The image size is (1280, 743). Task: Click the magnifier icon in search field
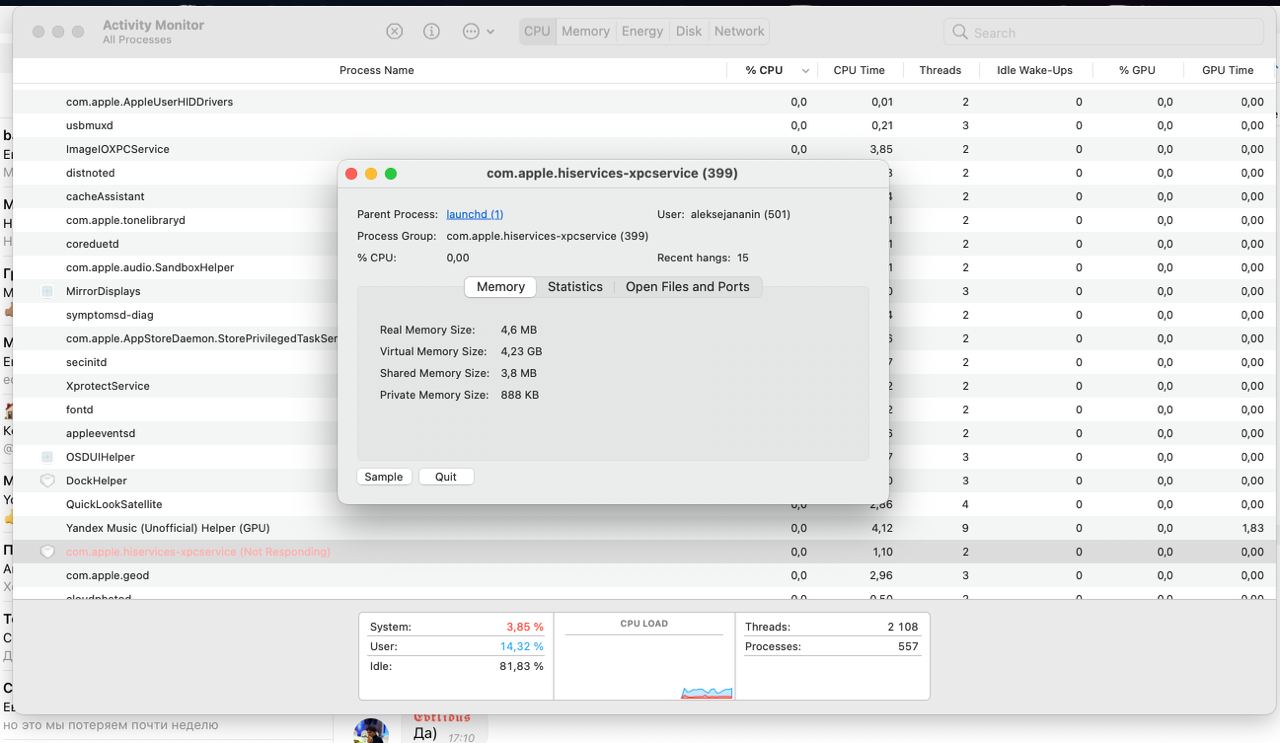[960, 32]
